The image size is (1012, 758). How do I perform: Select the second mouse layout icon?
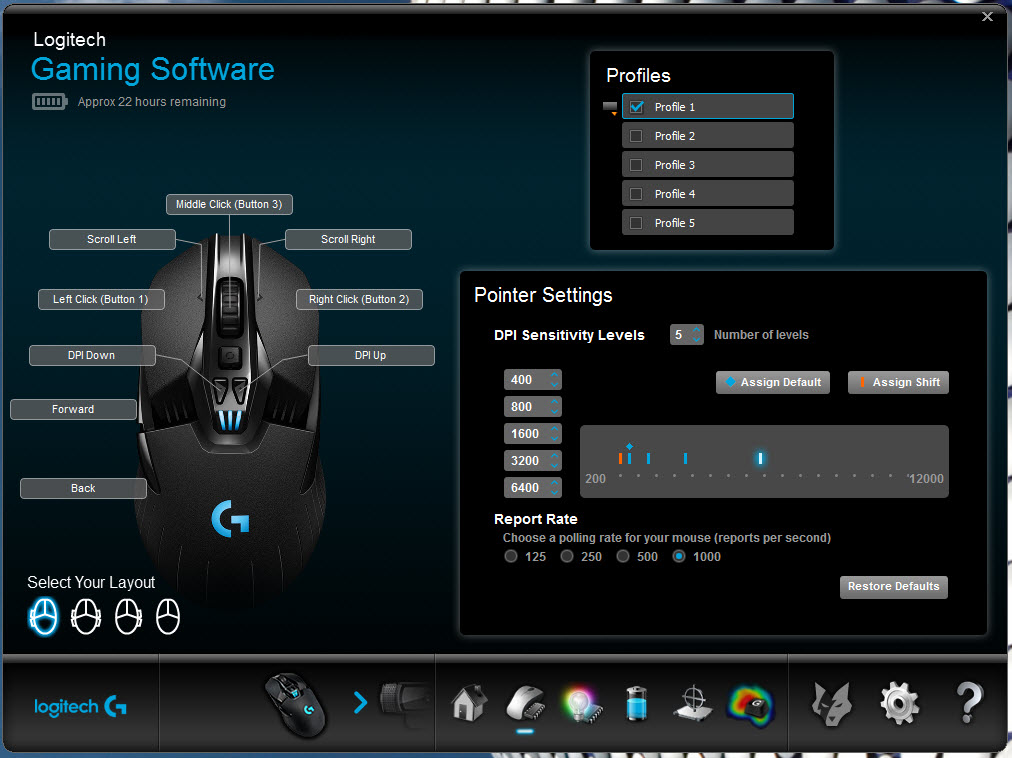[x=86, y=617]
